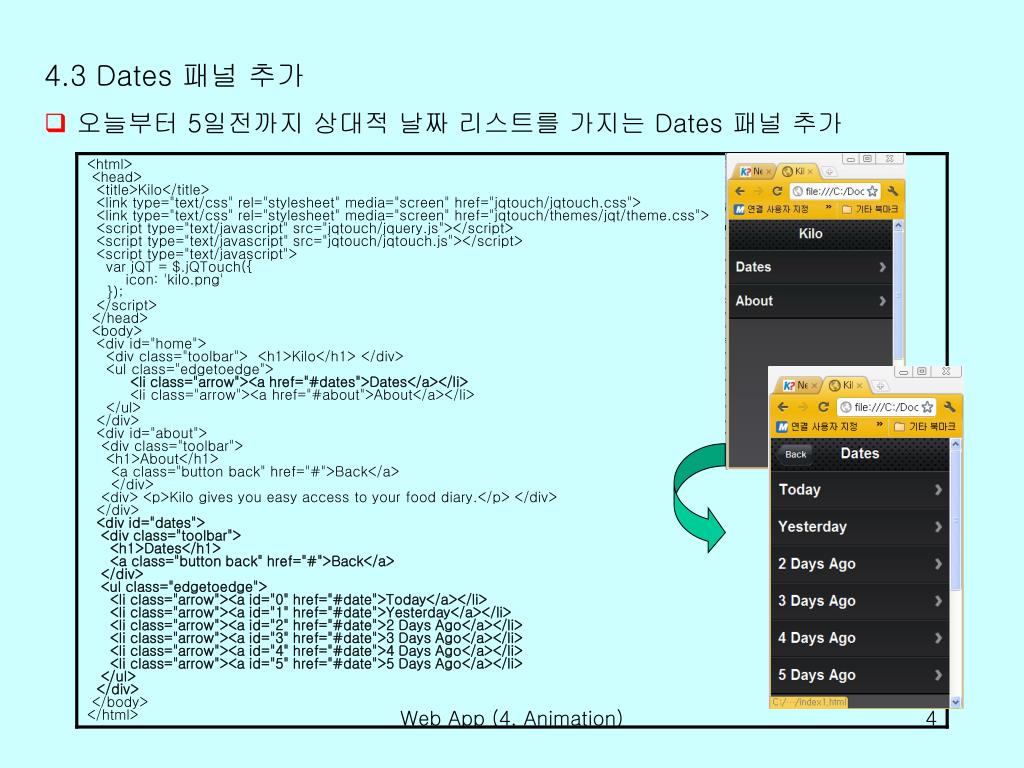This screenshot has width=1024, height=768.
Task: Click the '<div id="dates">' code line
Action: pos(151,523)
